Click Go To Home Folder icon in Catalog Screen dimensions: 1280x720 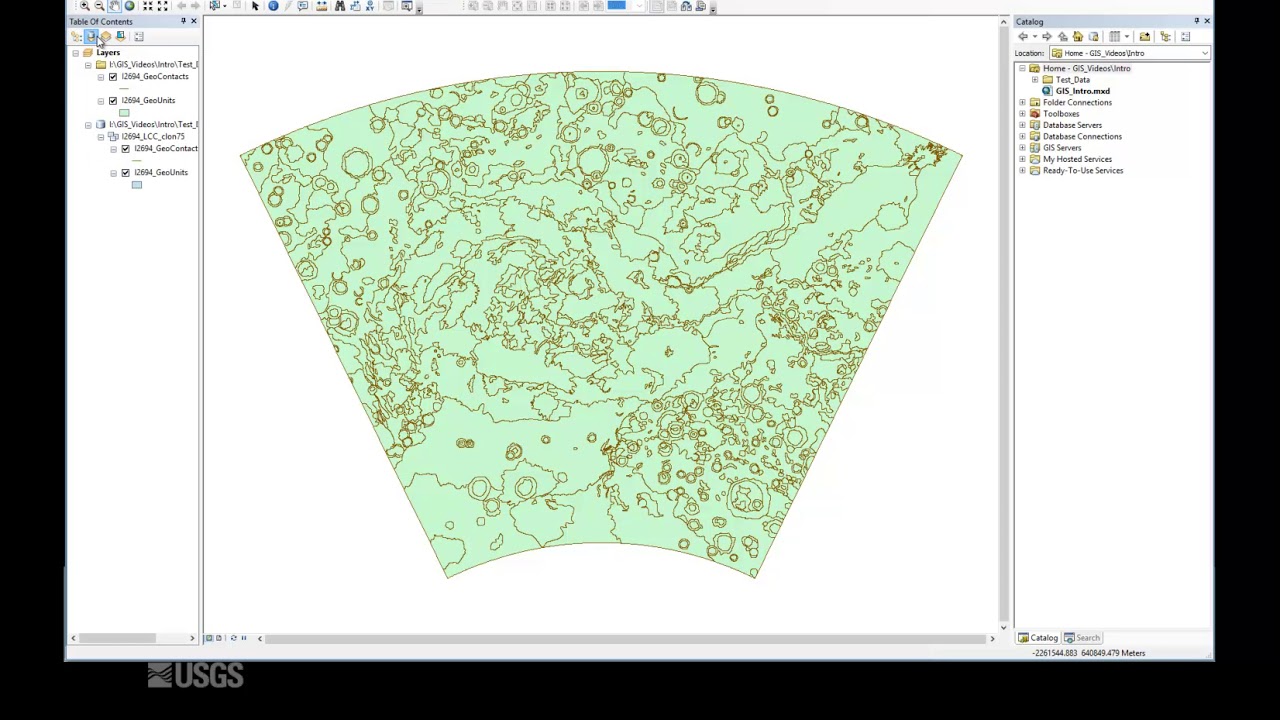click(1078, 37)
